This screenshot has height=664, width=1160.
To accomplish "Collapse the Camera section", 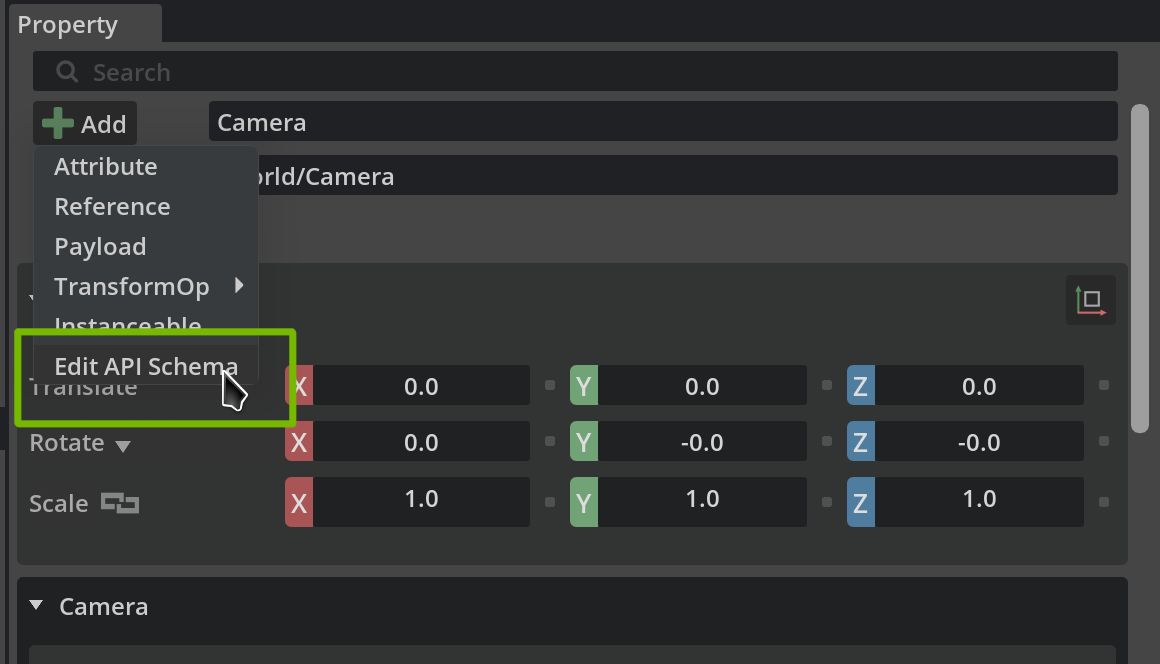I will (37, 606).
